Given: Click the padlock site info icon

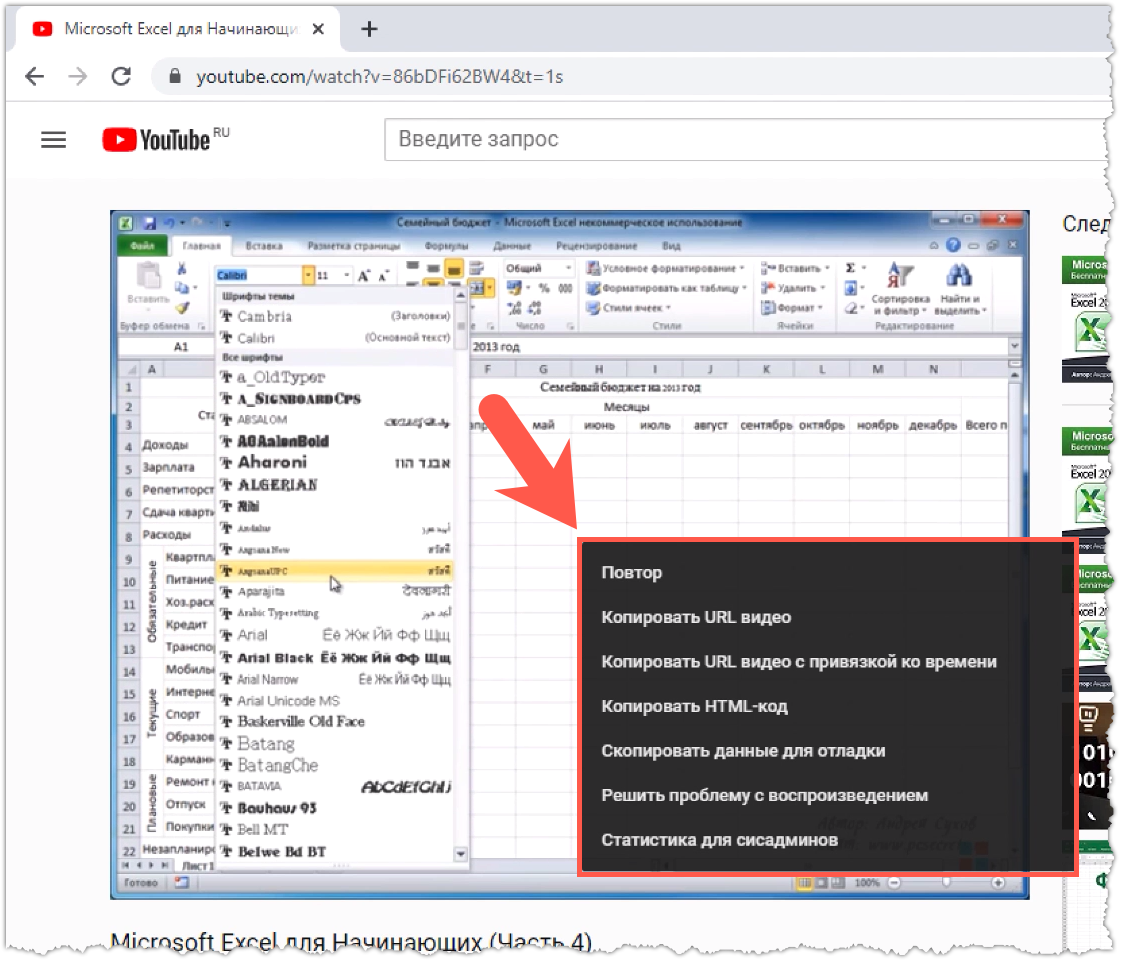Looking at the screenshot, I should 174,76.
